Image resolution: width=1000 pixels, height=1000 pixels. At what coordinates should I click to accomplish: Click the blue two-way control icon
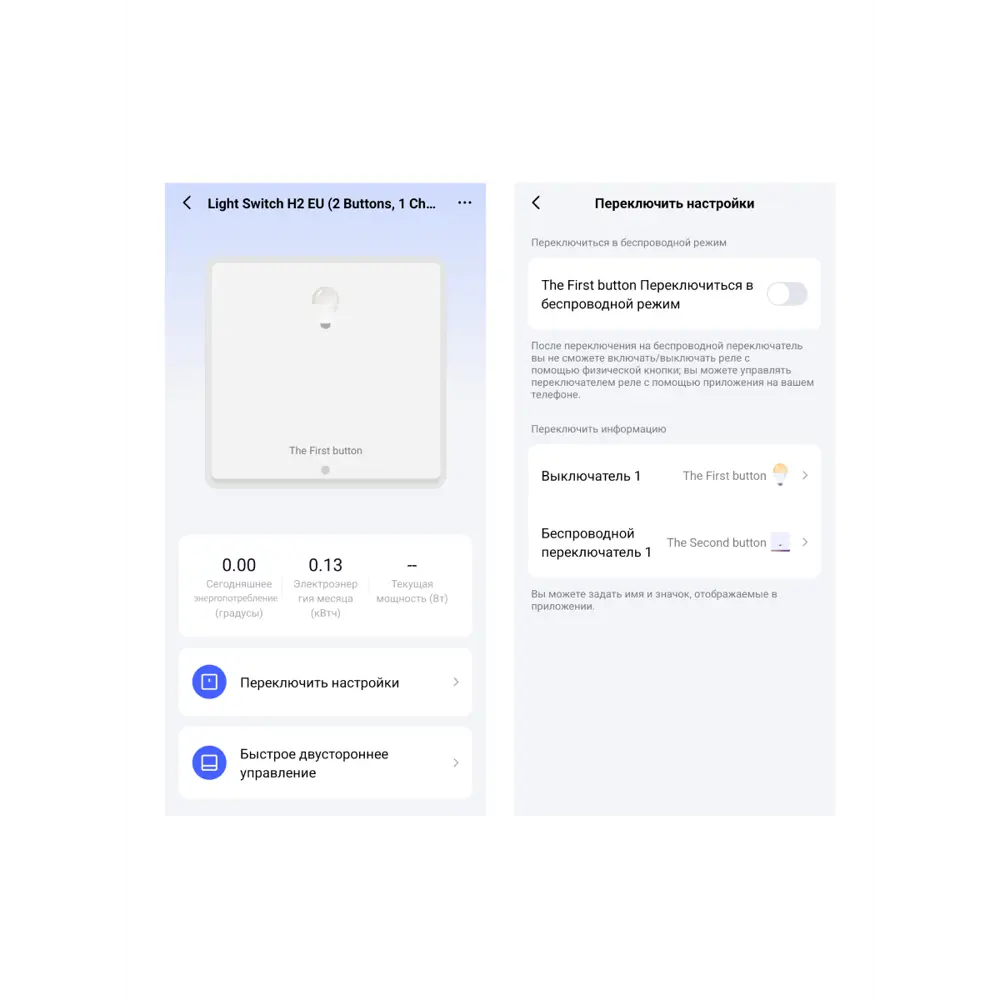[x=209, y=762]
